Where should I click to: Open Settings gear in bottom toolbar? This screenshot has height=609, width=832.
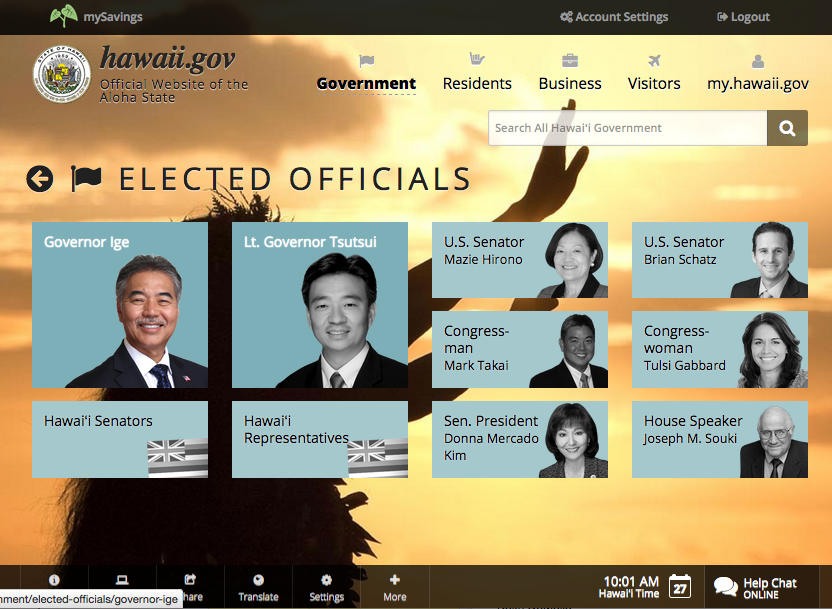pyautogui.click(x=326, y=587)
